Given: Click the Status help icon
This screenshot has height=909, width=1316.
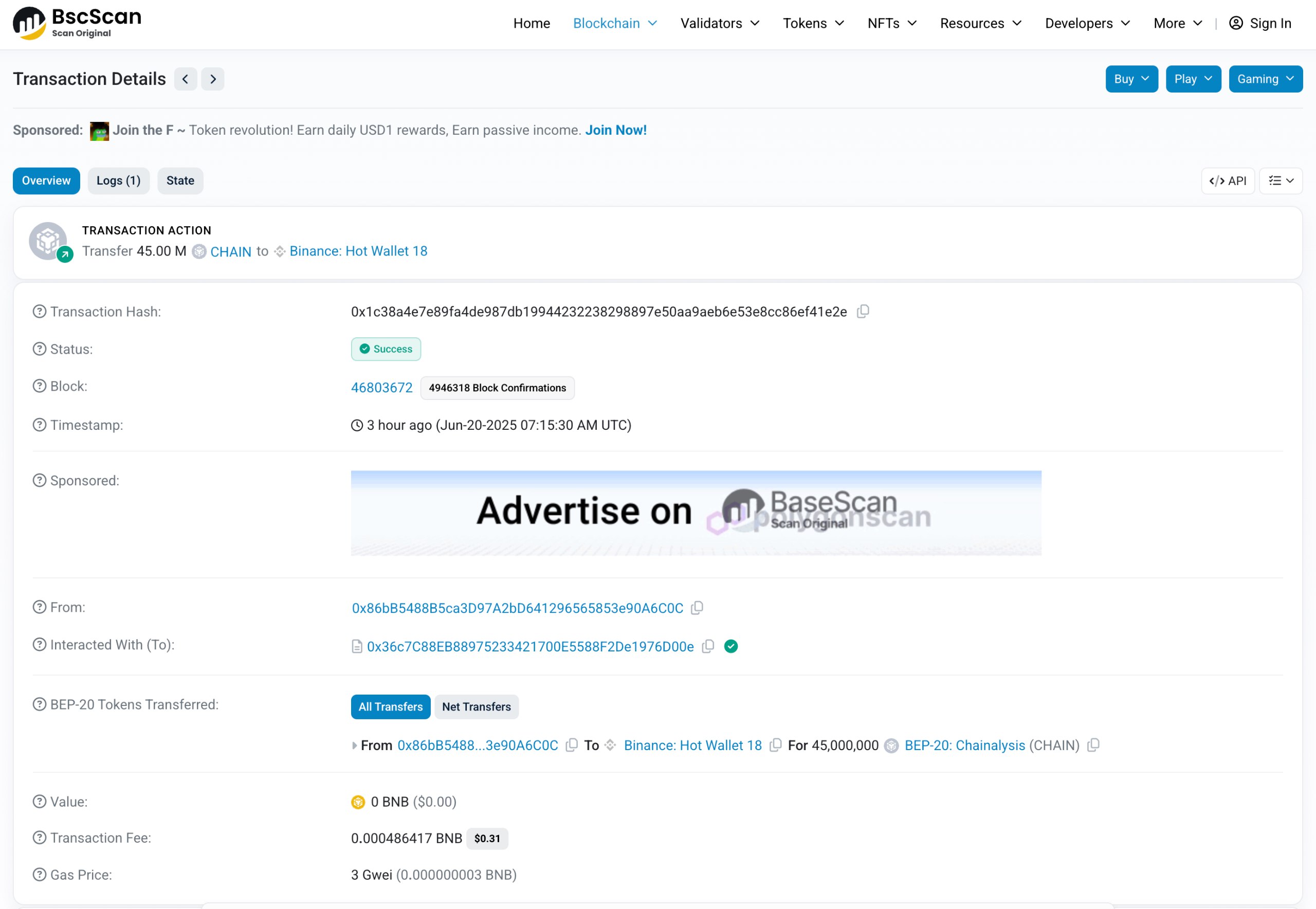Looking at the screenshot, I should coord(39,349).
